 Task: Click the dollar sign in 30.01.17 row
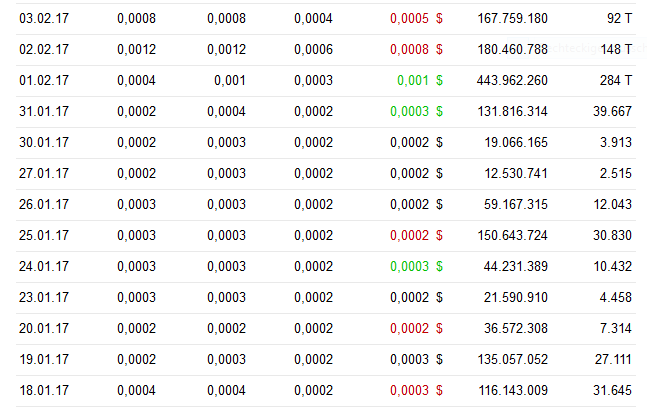439,142
